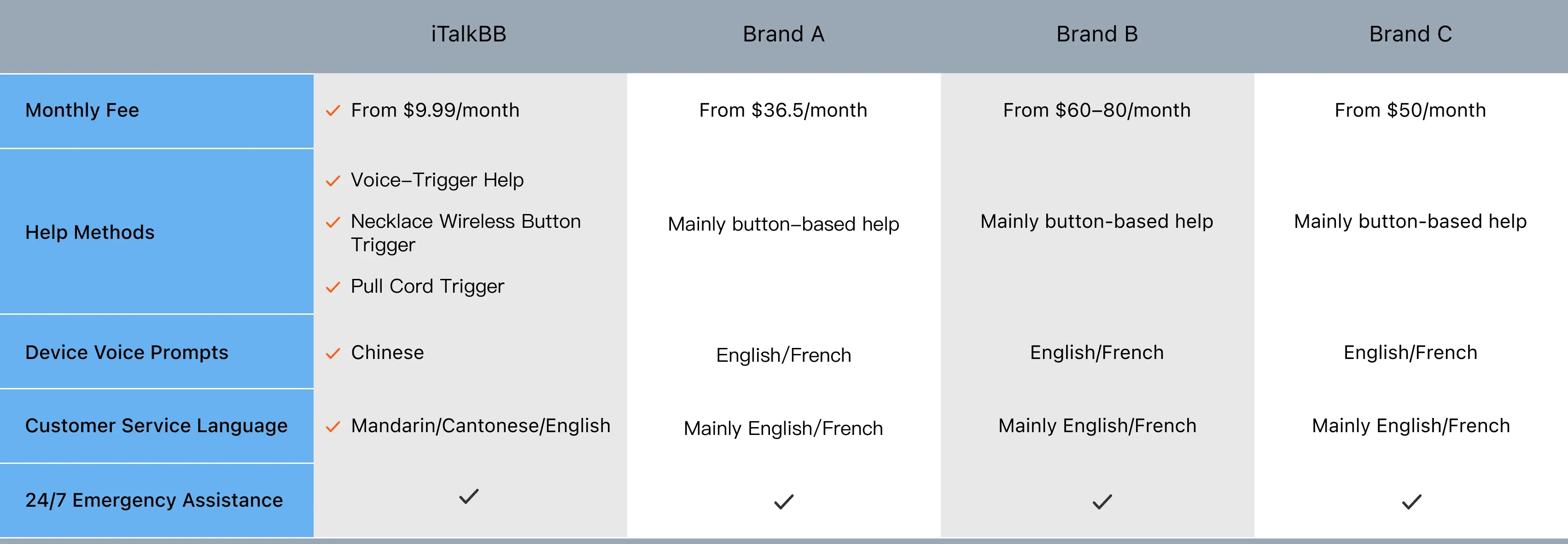Click iTalkBB's 24/7 Emergency Assistance checkmark
The image size is (1568, 544).
click(x=469, y=496)
